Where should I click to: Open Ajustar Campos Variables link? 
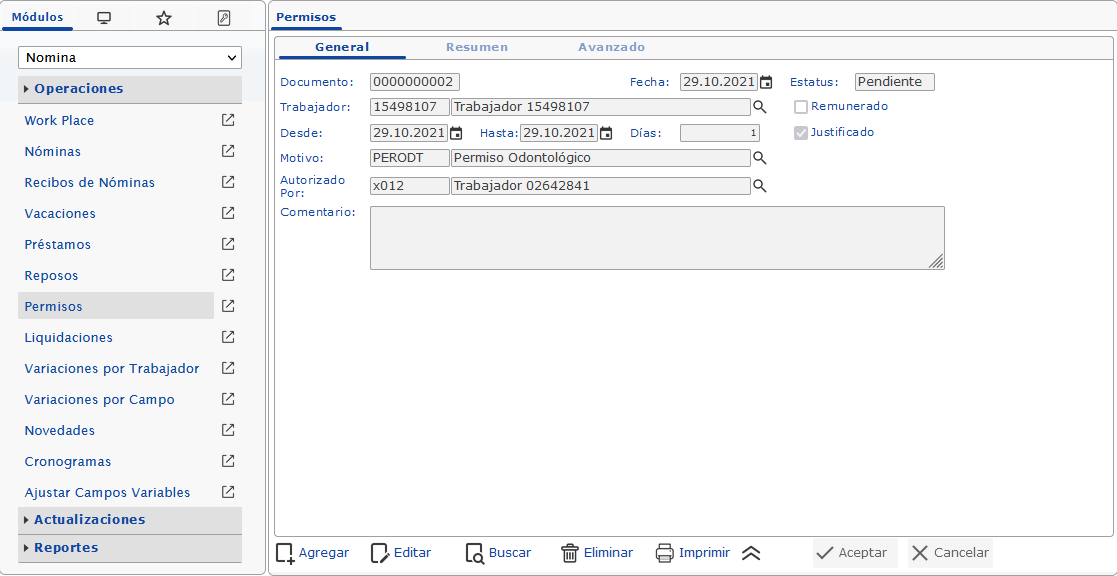coord(108,493)
